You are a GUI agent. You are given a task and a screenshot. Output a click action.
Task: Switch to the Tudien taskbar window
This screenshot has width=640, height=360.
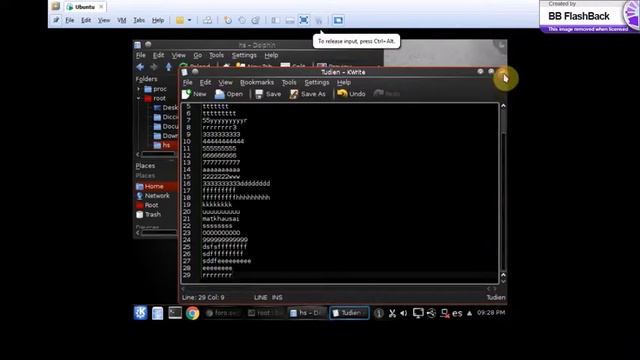[x=349, y=313]
